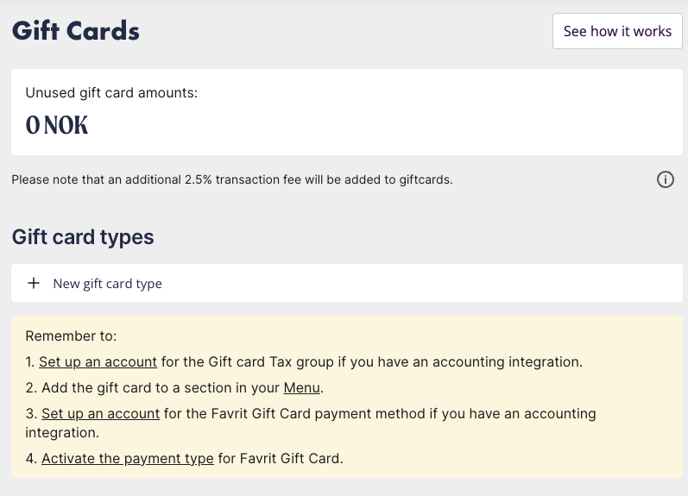Screen dimensions: 688x496
Task: Follow the Activate the payment type link
Action: pos(128,458)
